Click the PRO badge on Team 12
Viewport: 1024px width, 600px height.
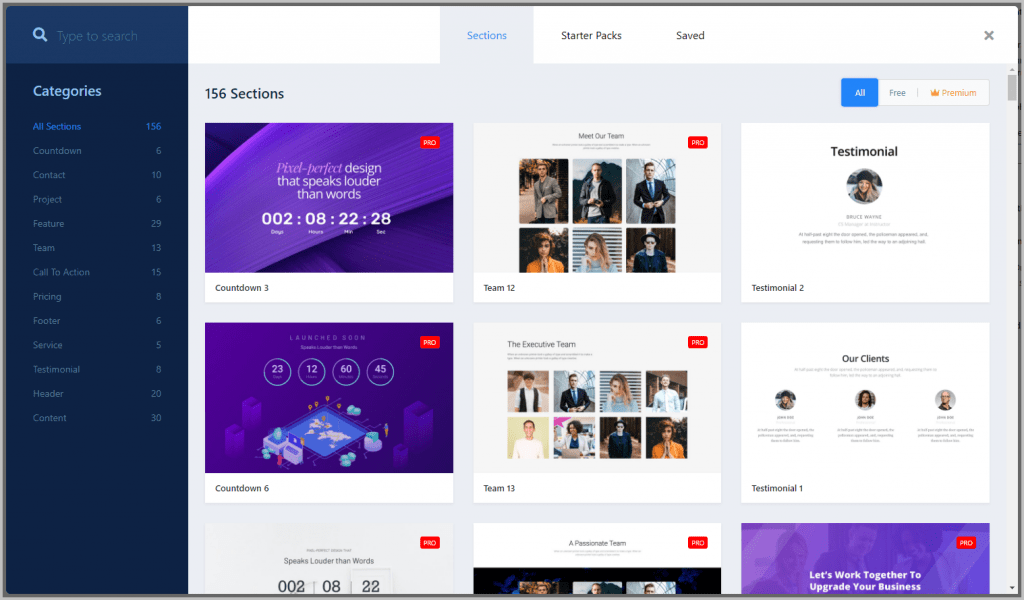click(x=697, y=142)
